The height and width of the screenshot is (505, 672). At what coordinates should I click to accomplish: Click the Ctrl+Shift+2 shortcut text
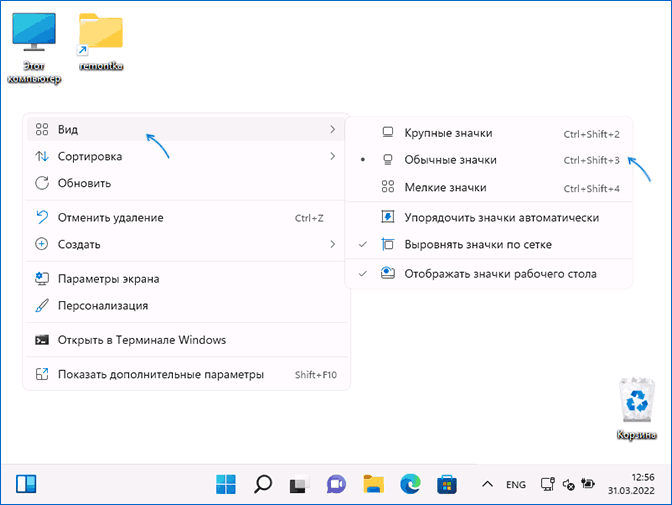[x=591, y=135]
